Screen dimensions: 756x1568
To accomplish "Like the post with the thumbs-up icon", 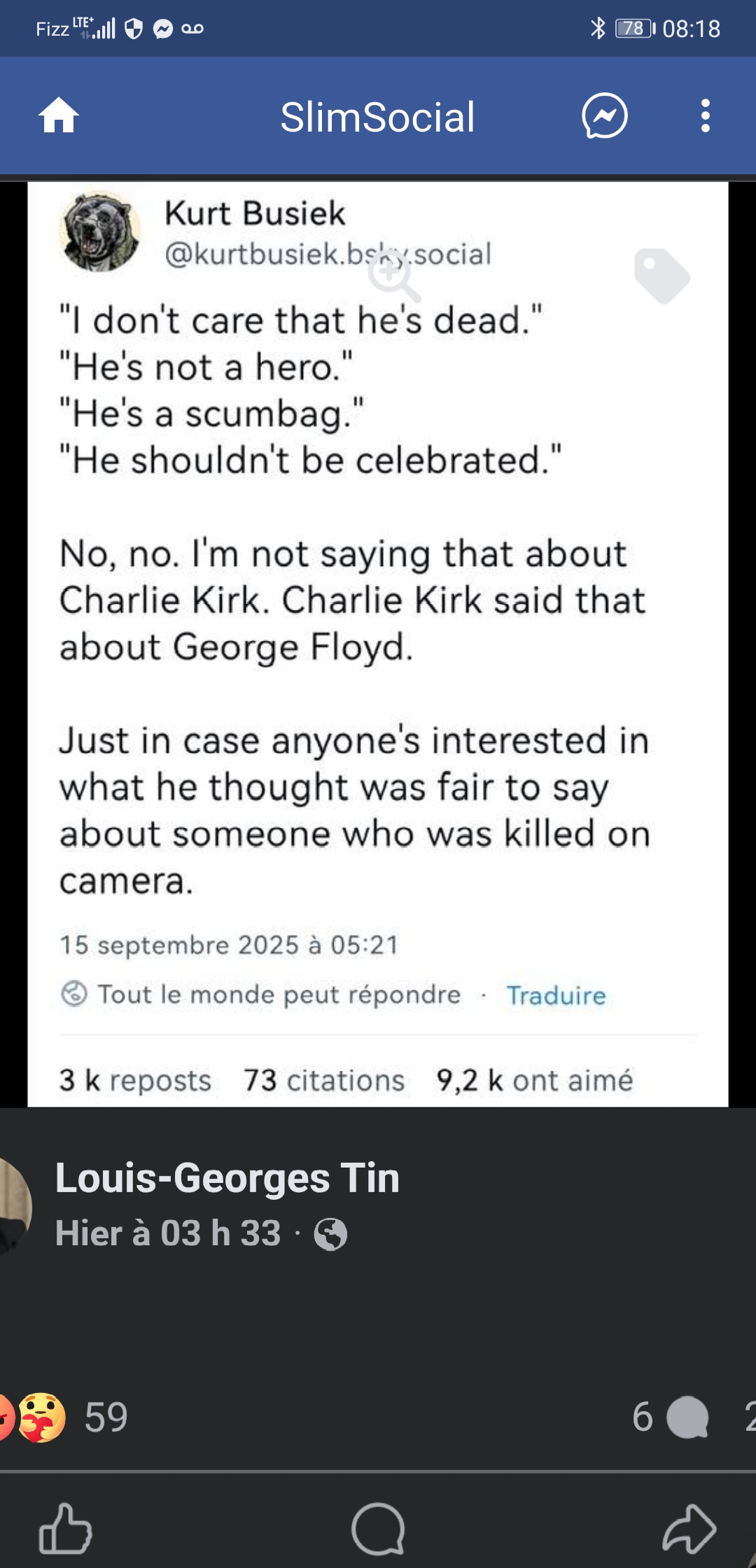I will point(65,1529).
